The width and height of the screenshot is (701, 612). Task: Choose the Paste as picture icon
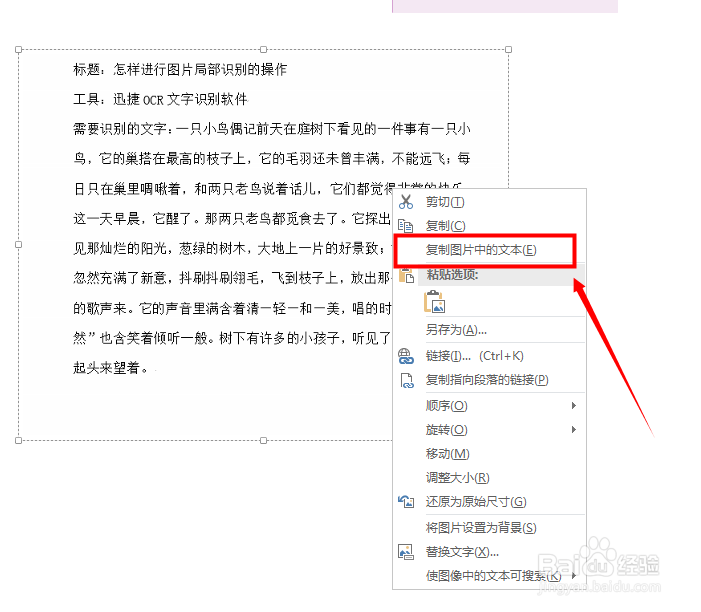[434, 302]
